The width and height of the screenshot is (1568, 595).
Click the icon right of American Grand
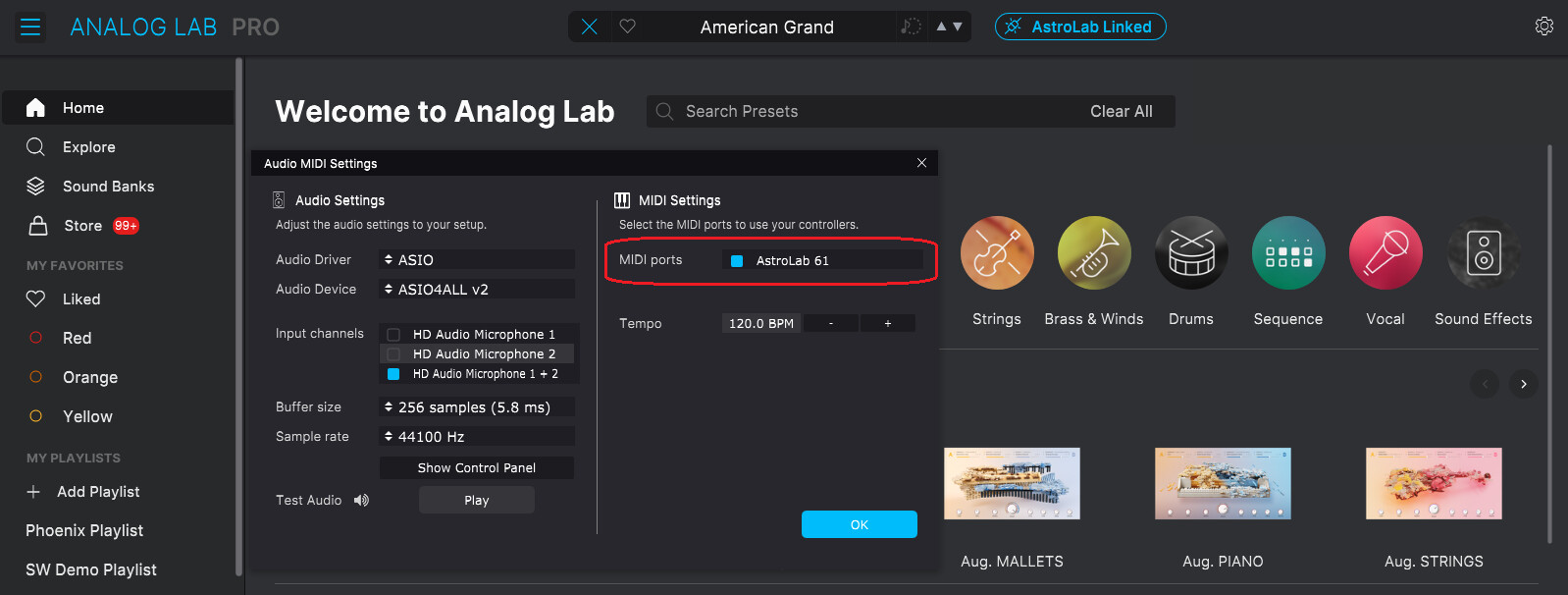(x=911, y=27)
